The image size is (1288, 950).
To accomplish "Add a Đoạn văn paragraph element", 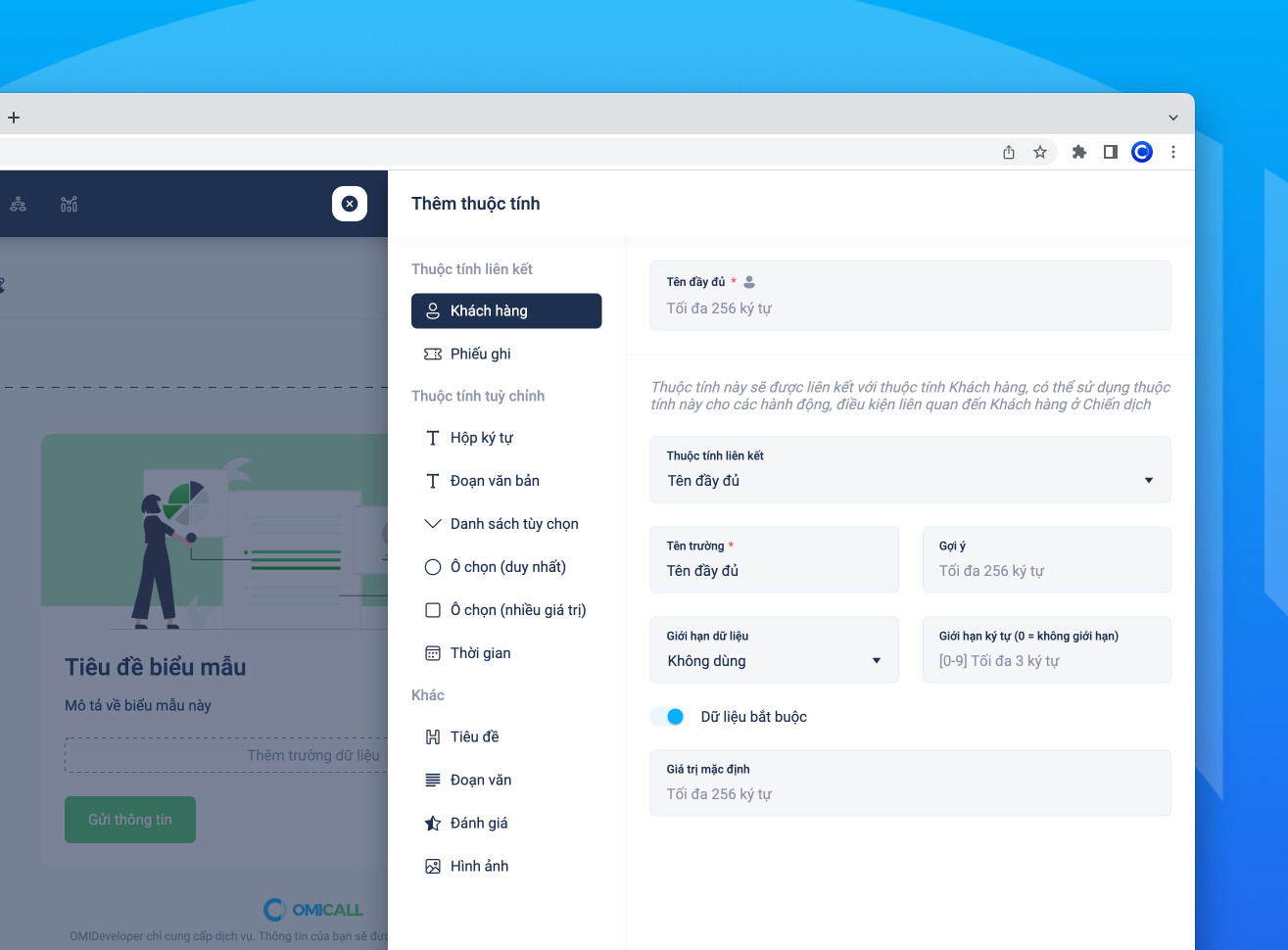I will 506,780.
